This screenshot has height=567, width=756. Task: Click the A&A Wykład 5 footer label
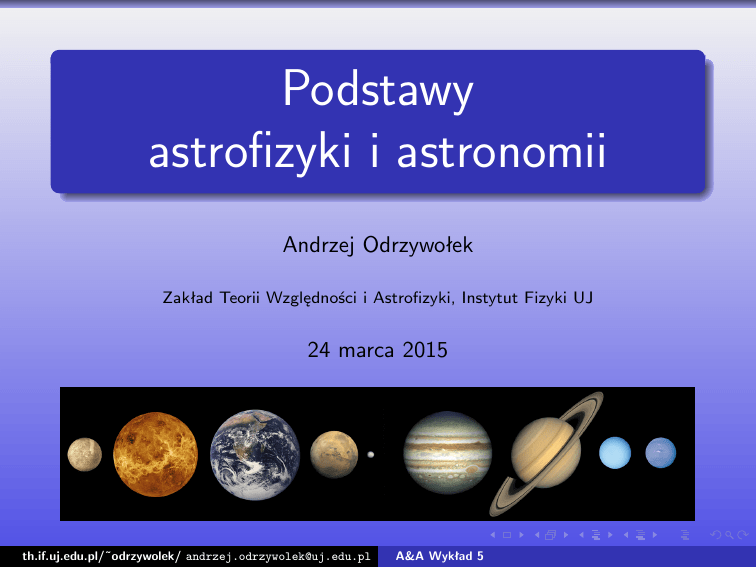pyautogui.click(x=440, y=555)
